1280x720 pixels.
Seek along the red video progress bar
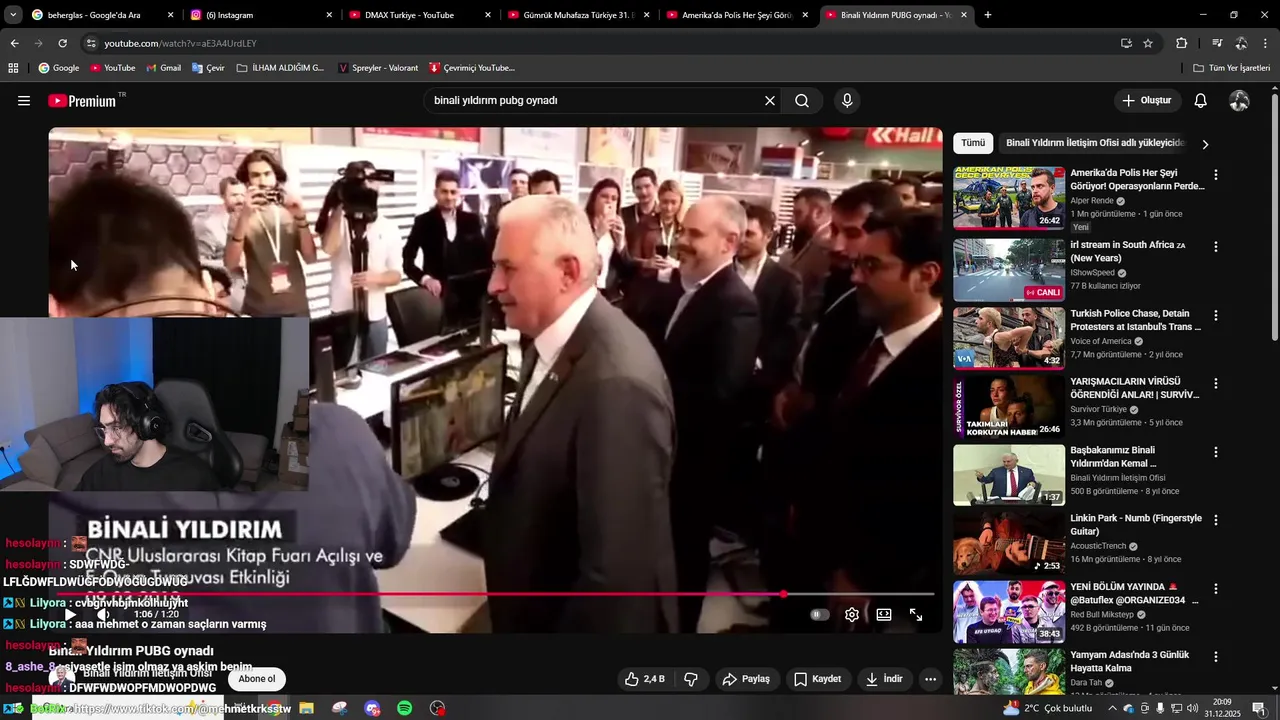[495, 594]
